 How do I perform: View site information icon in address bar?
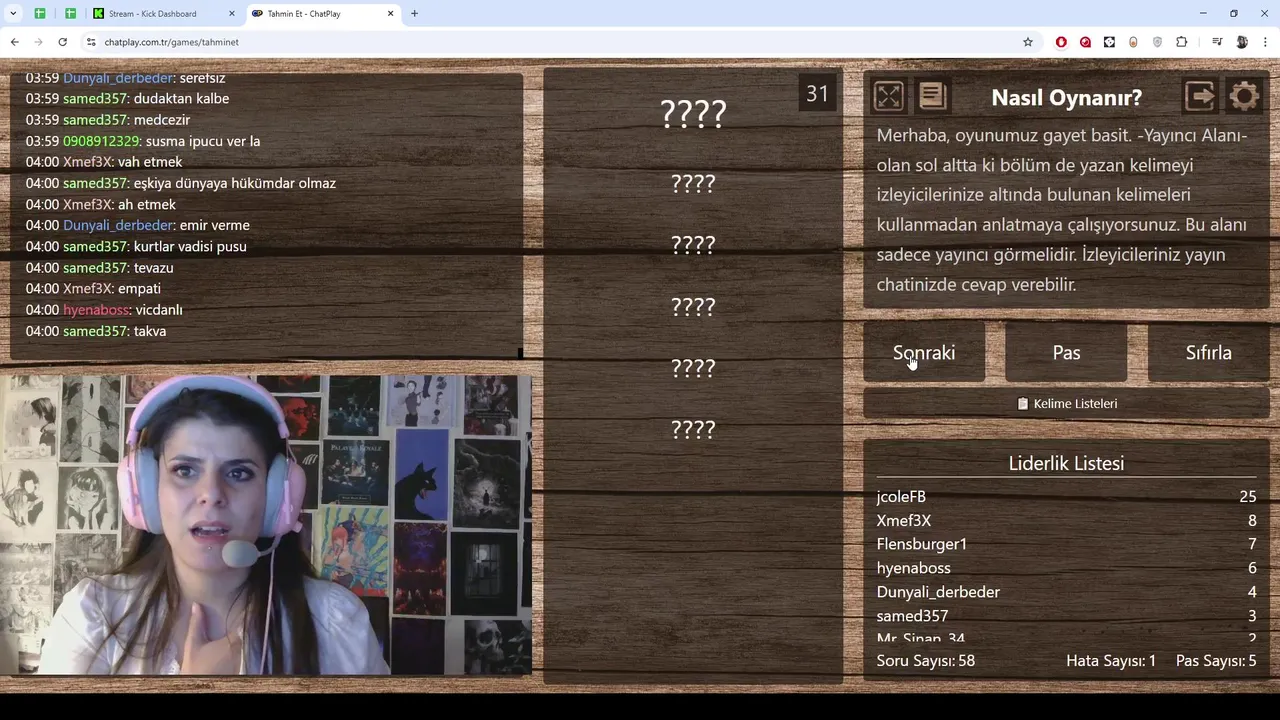point(91,42)
